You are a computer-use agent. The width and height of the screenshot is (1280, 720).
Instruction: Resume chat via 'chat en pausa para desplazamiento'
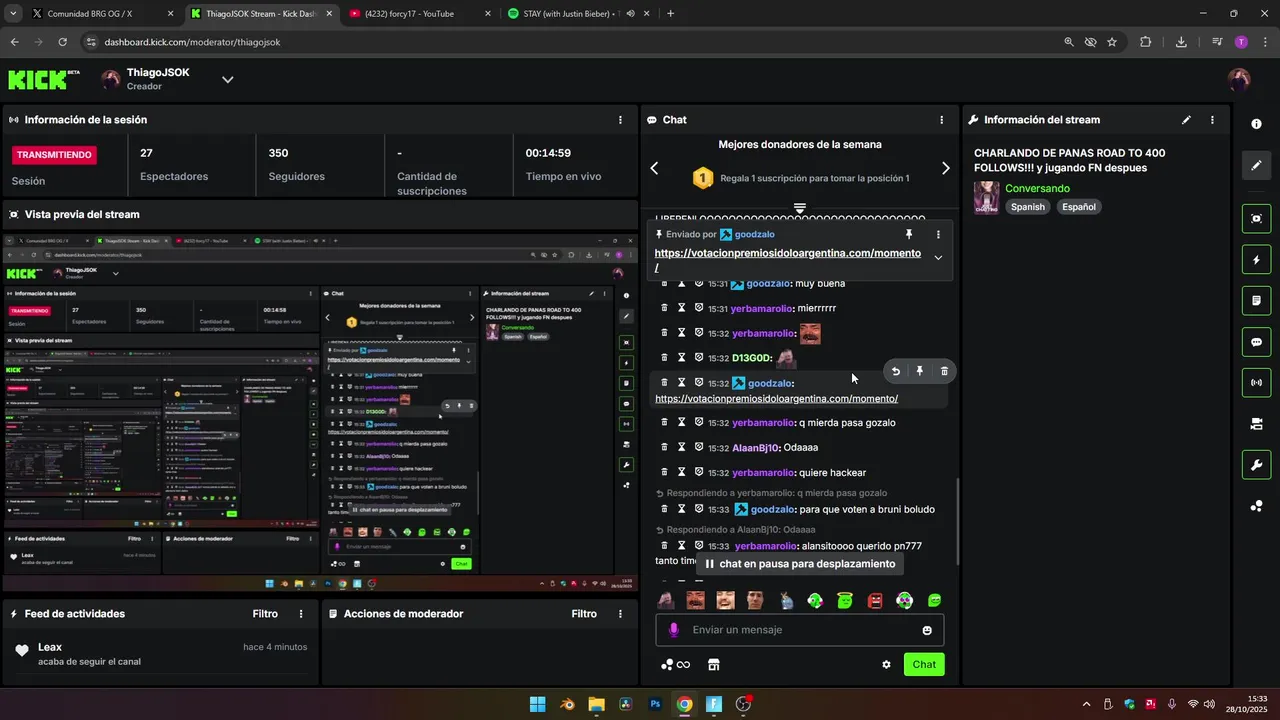click(799, 564)
